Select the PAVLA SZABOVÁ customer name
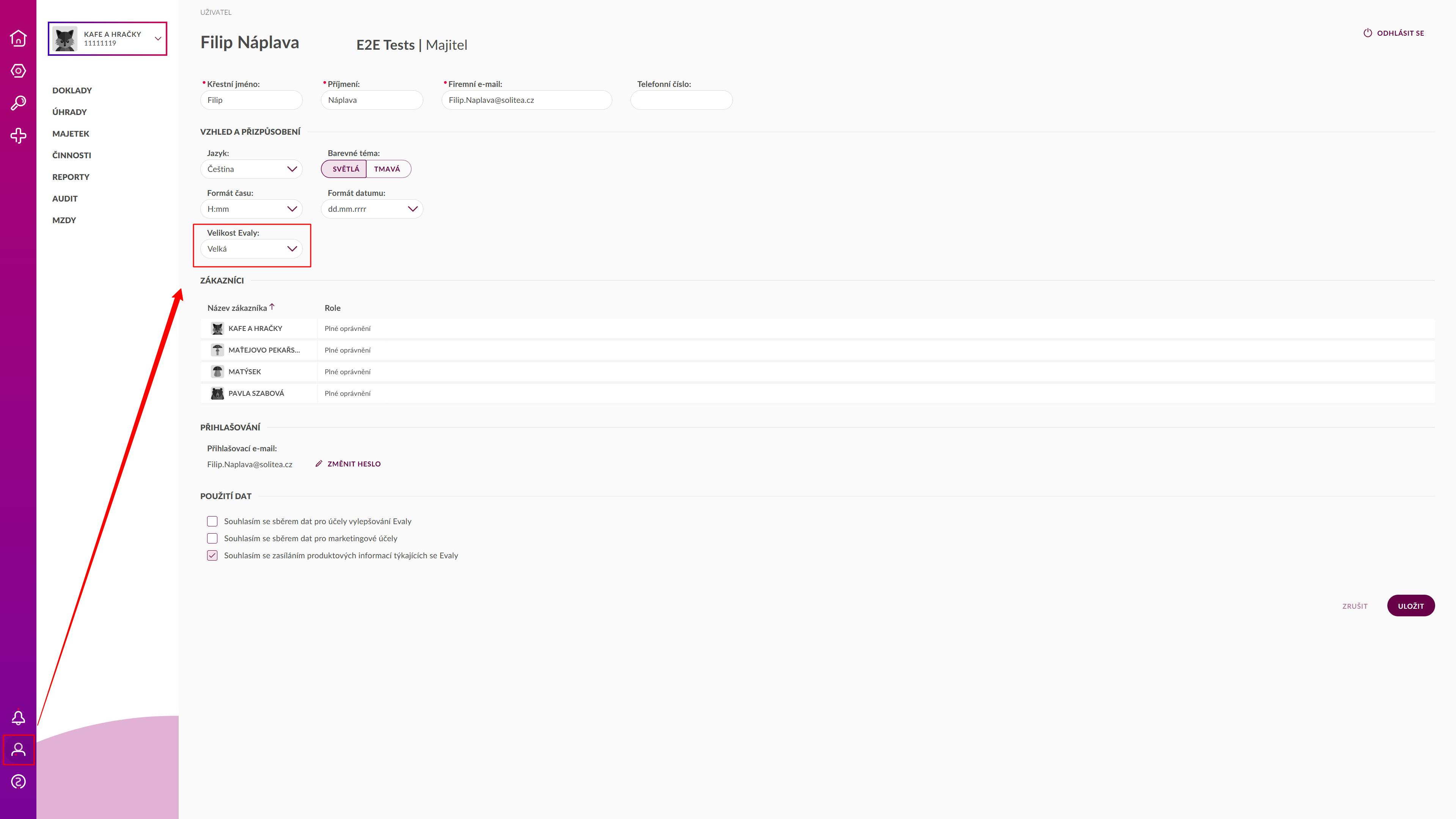The width and height of the screenshot is (1456, 819). 256,393
